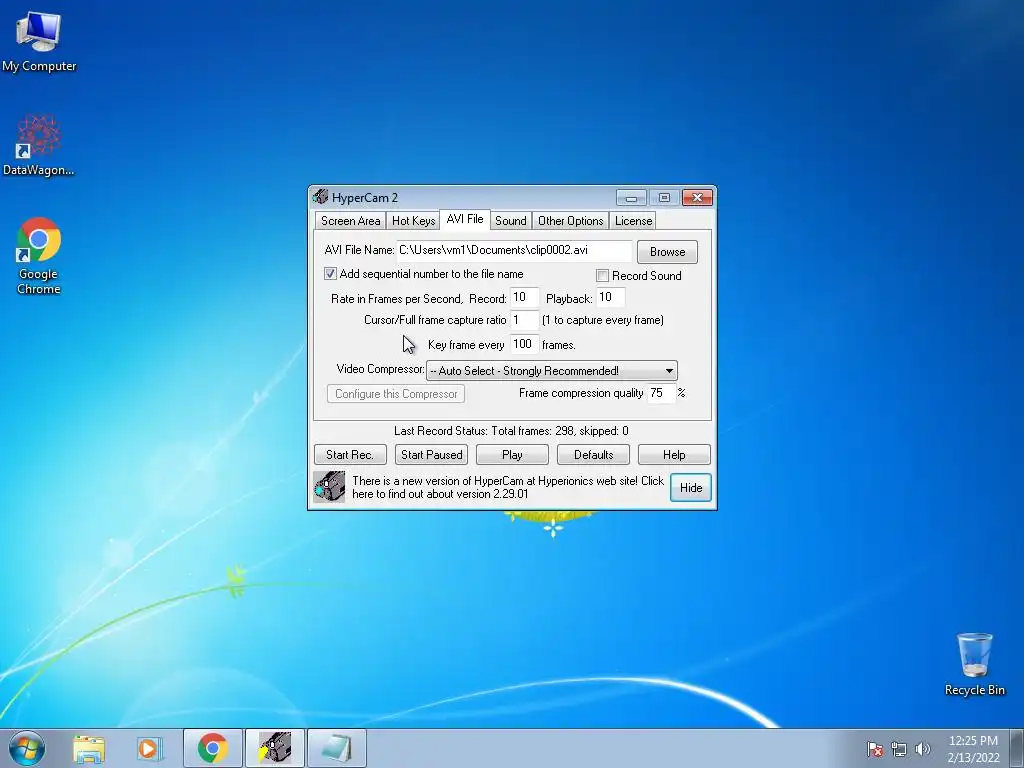1024x768 pixels.
Task: Open the volume speaker tray icon
Action: click(922, 749)
